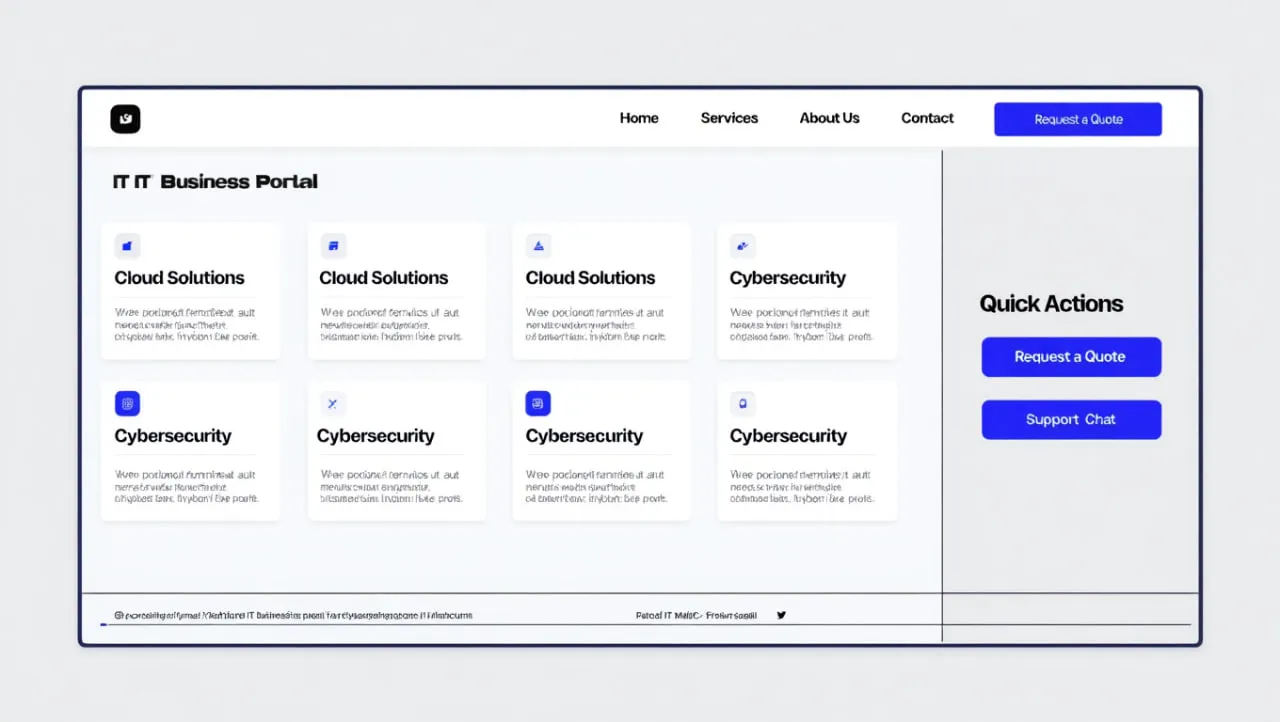Click the solid blue icon on bottom-left Cybersecurity card
This screenshot has width=1280, height=722.
[127, 404]
